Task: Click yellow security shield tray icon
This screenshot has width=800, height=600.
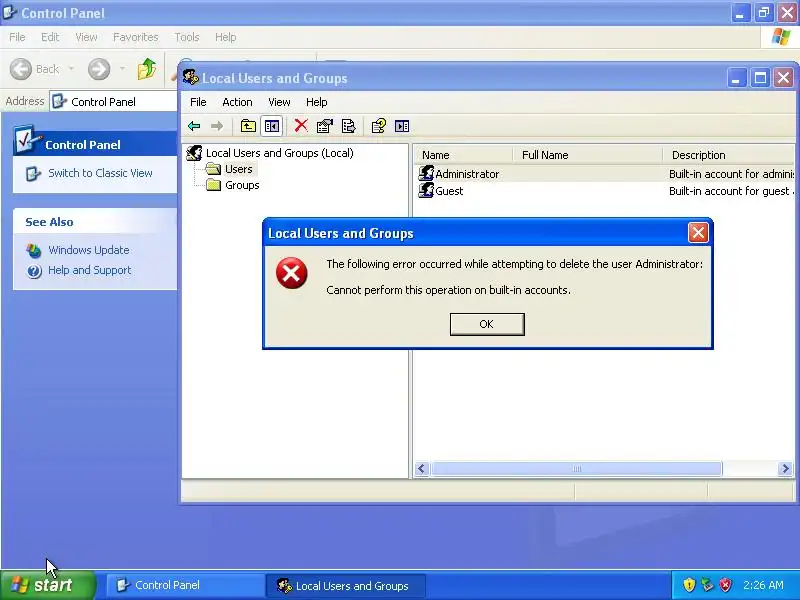Action: tap(689, 585)
